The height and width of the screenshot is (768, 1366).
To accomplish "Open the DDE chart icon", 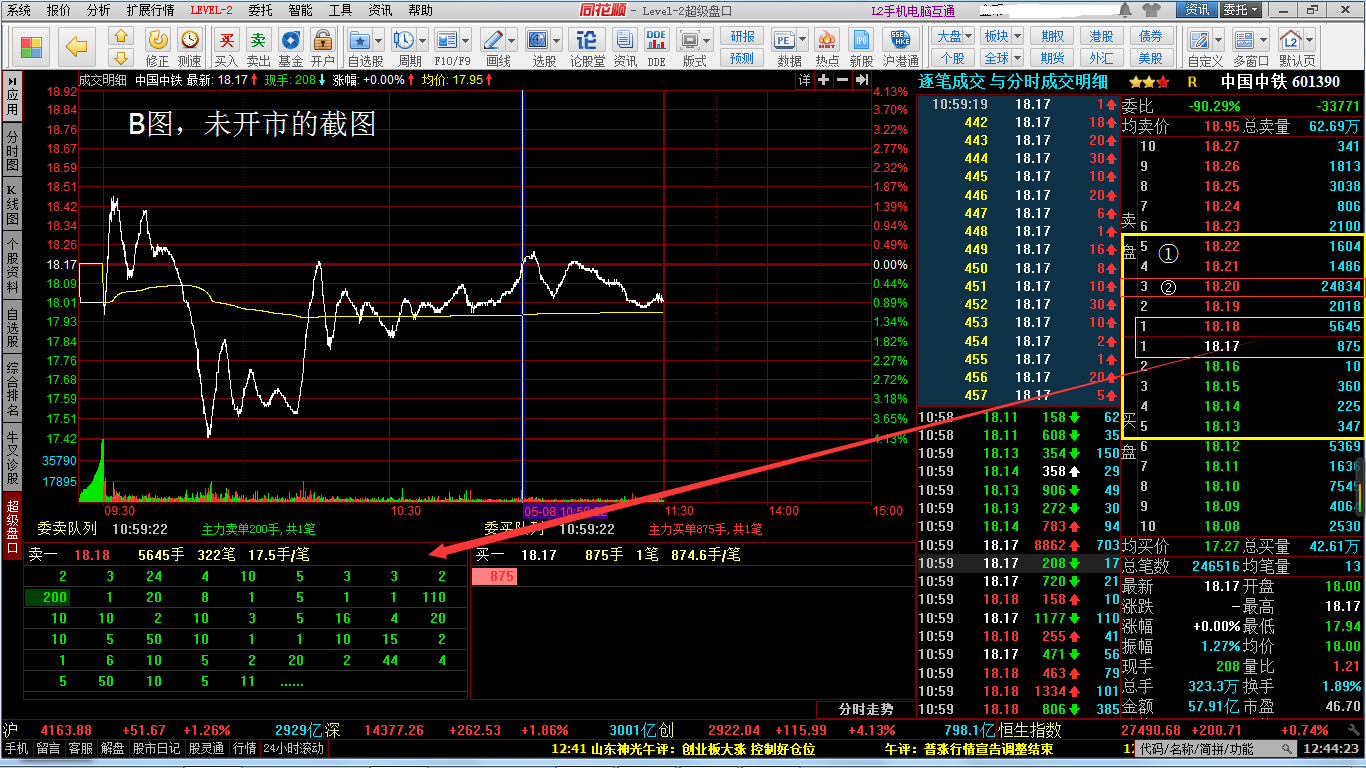I will [656, 40].
